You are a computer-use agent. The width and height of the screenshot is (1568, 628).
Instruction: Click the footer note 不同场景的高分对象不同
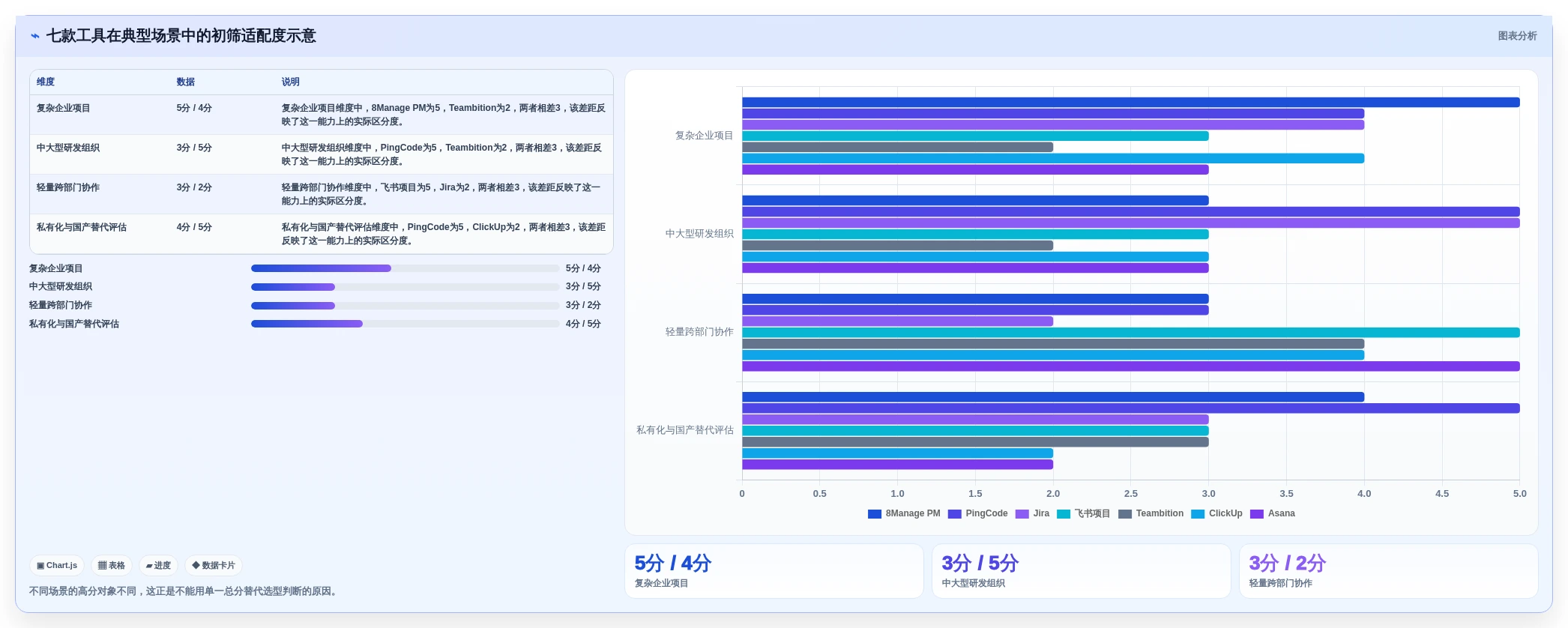point(184,592)
